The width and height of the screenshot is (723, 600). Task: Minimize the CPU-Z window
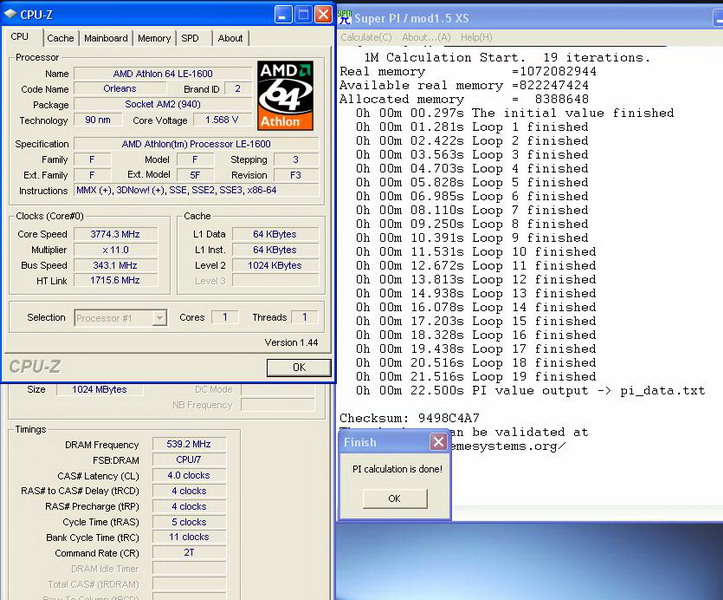pos(283,15)
